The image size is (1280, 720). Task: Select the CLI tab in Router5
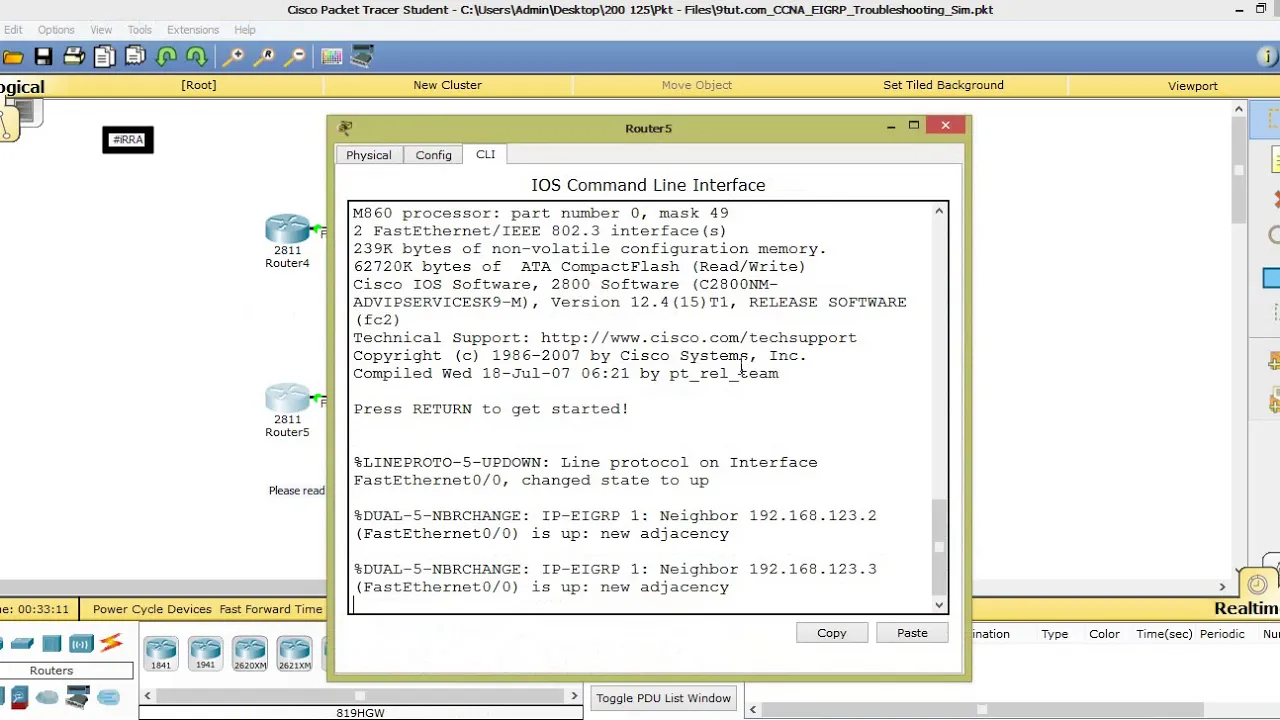[485, 154]
